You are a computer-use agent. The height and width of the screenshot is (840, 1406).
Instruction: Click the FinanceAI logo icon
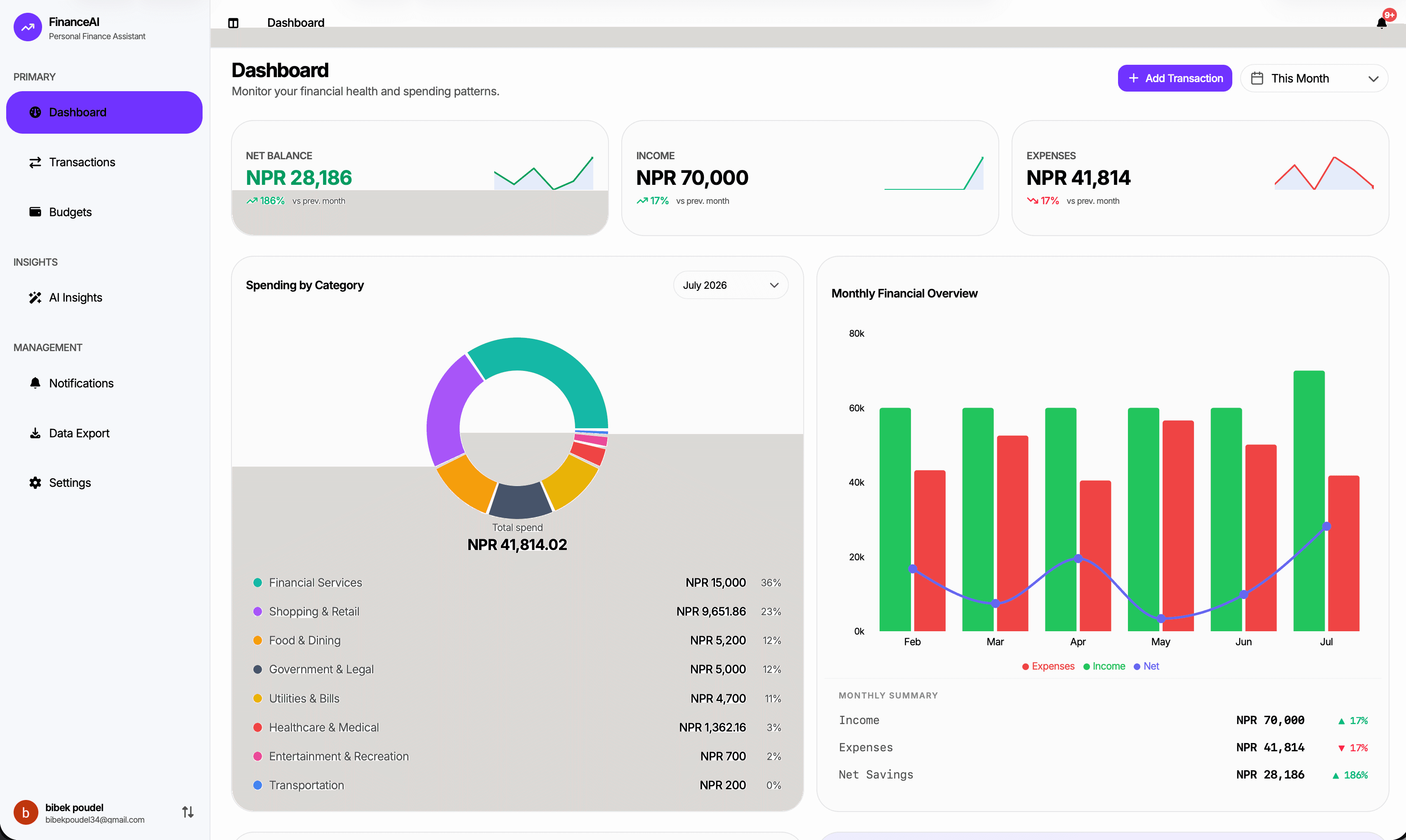click(27, 27)
